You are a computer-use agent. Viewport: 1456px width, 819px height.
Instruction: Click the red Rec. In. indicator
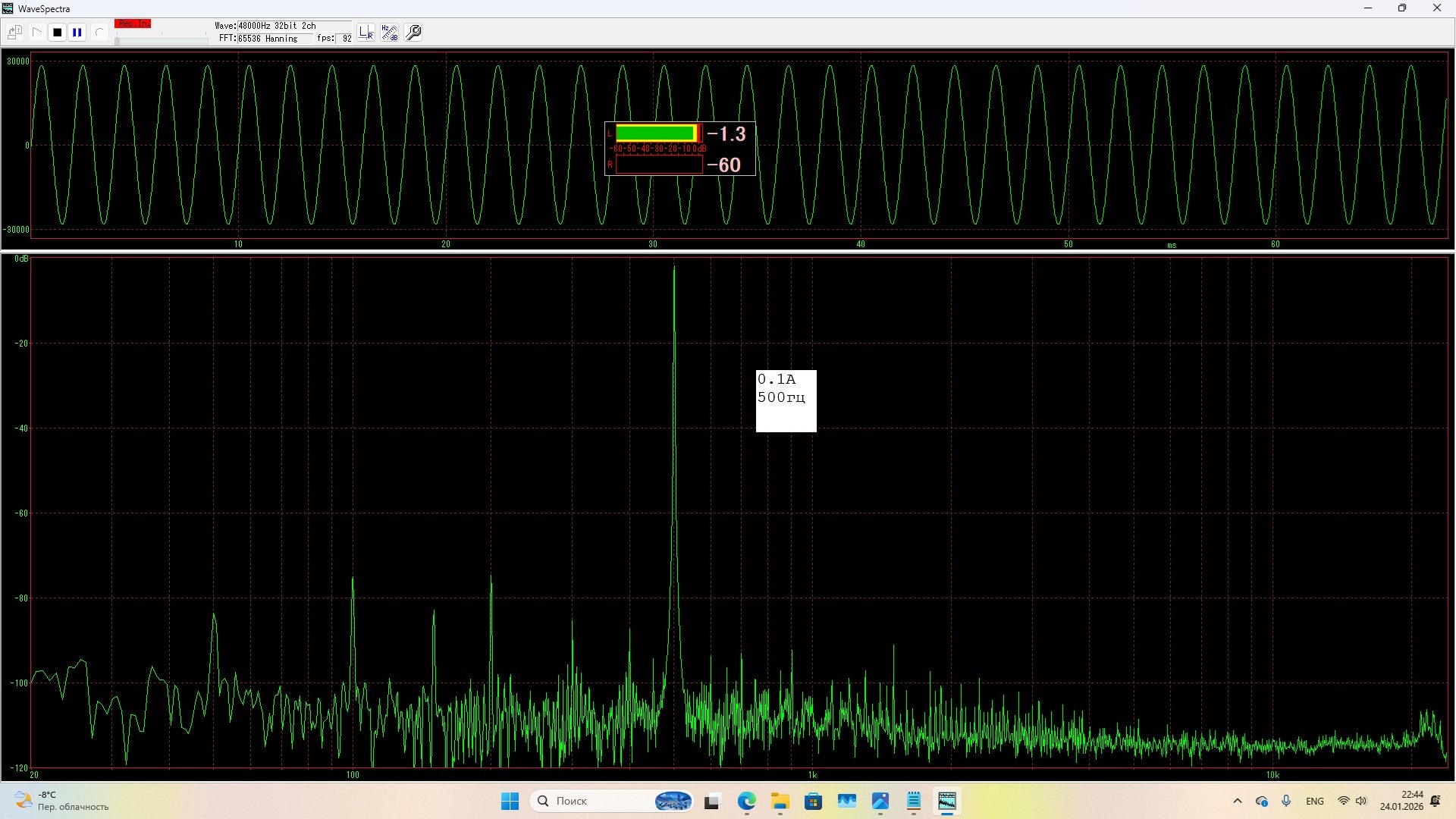(x=133, y=24)
